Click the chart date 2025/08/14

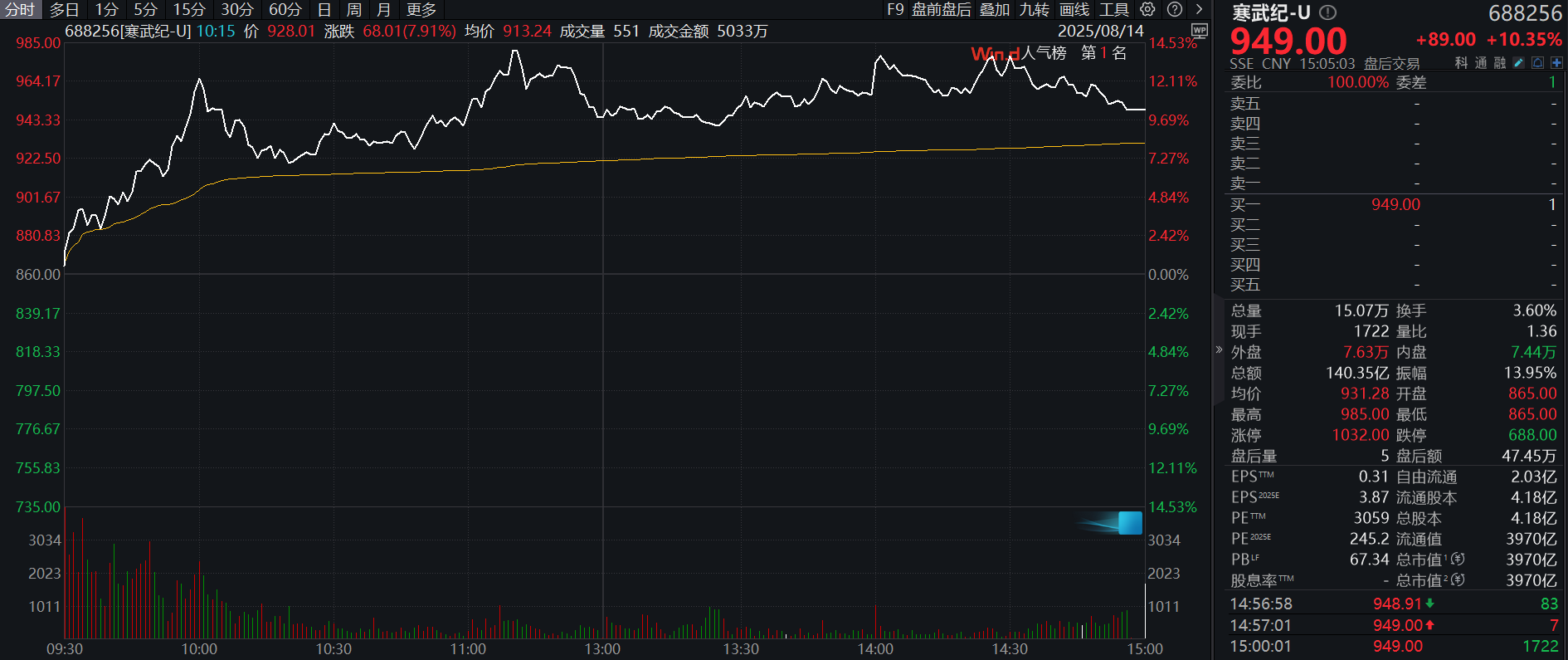pyautogui.click(x=1100, y=31)
